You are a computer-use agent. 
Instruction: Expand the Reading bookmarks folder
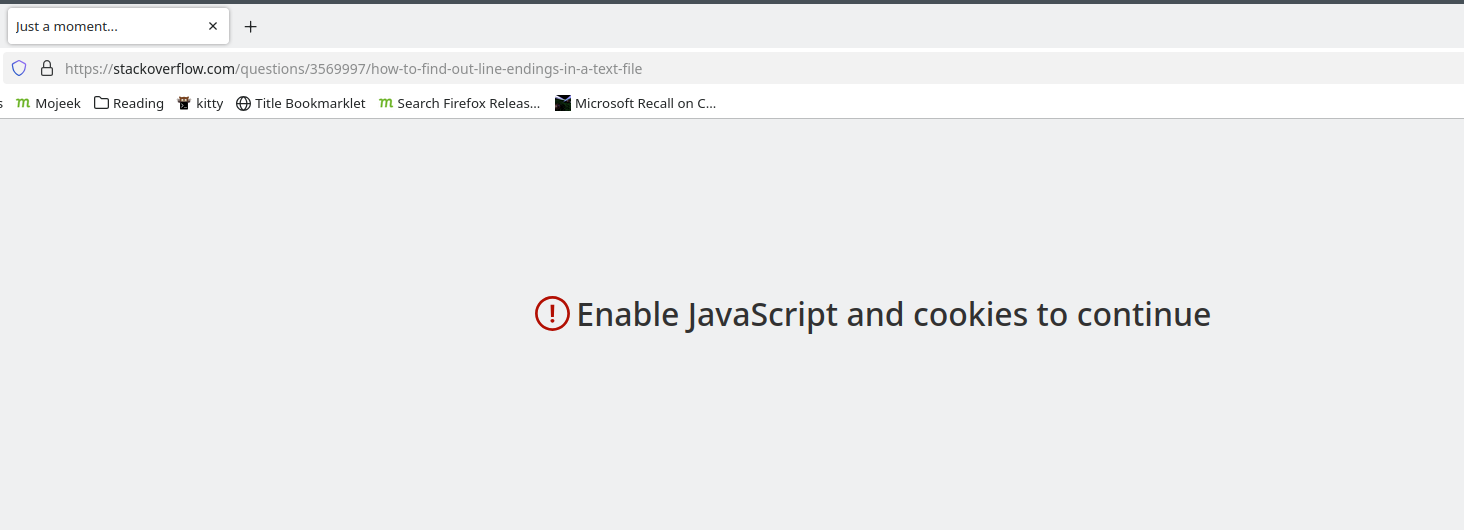point(129,103)
